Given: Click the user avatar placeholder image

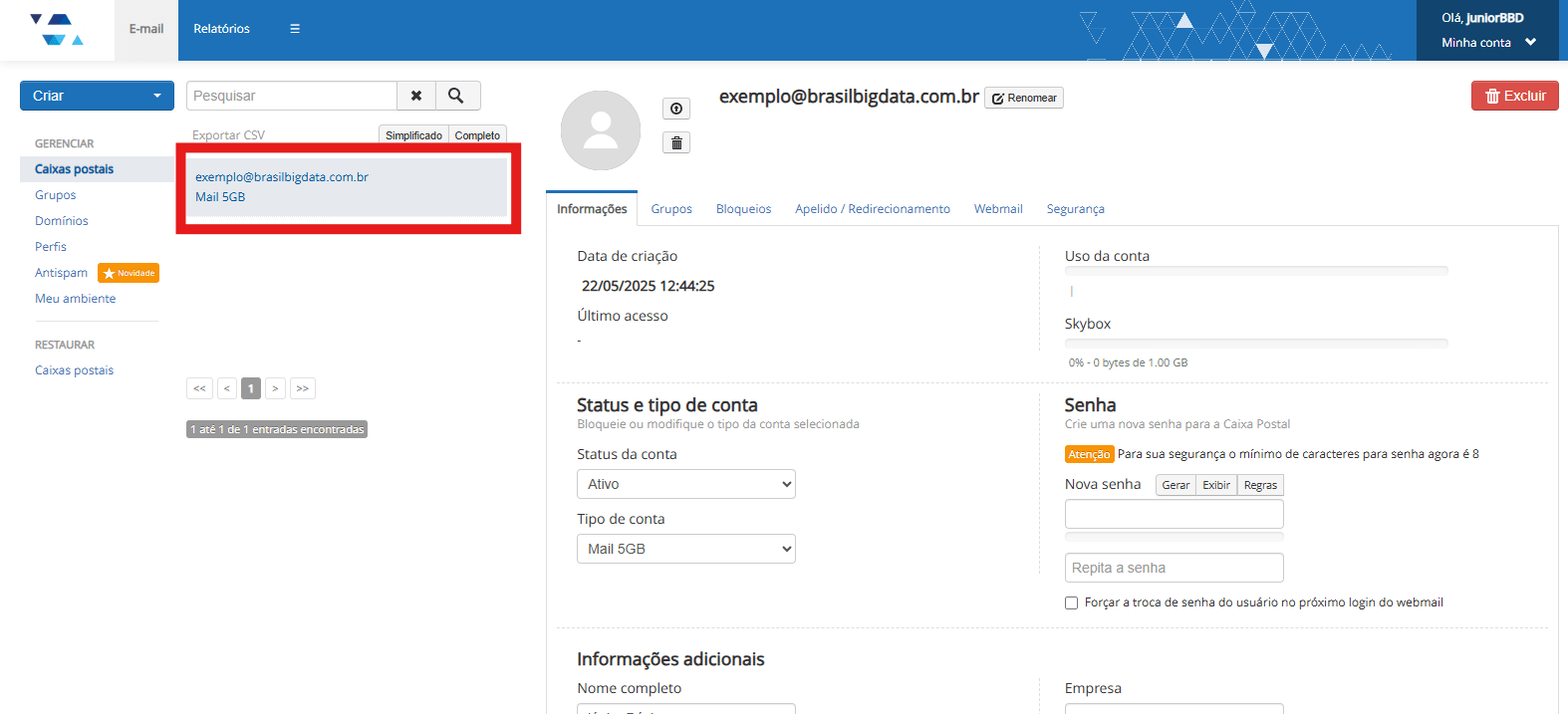Looking at the screenshot, I should (x=601, y=130).
